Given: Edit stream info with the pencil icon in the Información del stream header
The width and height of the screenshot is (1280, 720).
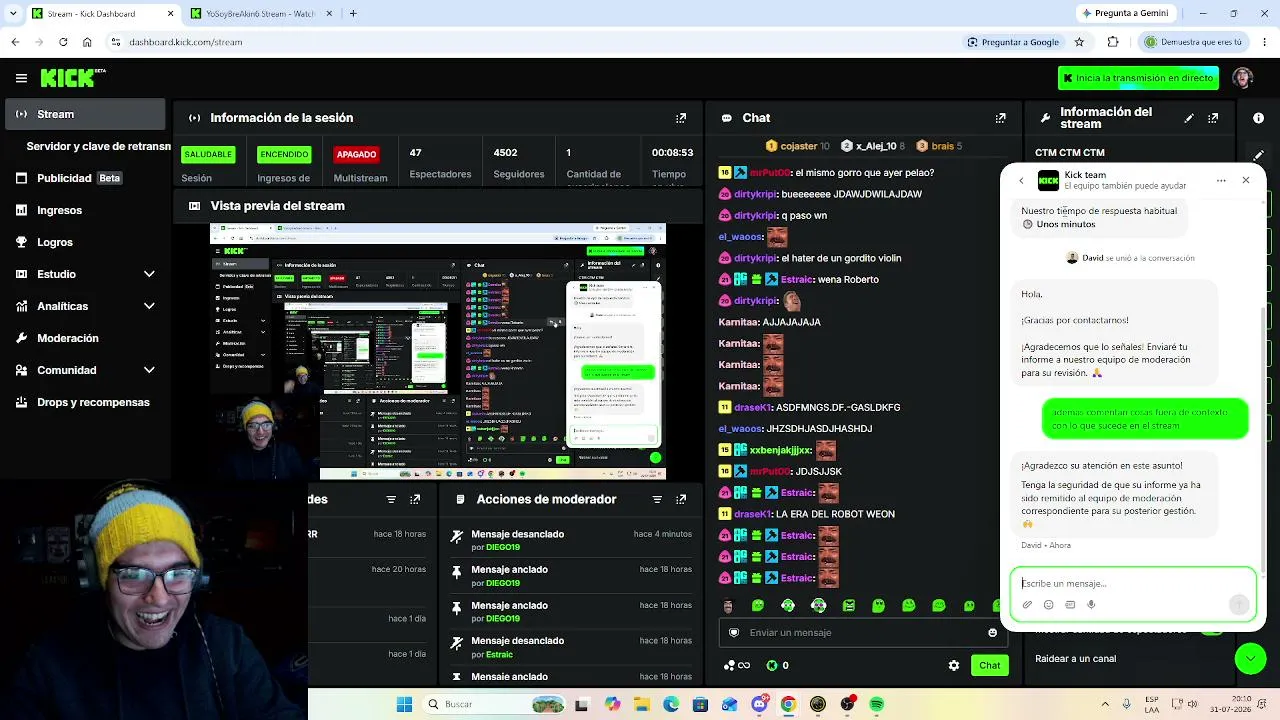Looking at the screenshot, I should 1189,118.
